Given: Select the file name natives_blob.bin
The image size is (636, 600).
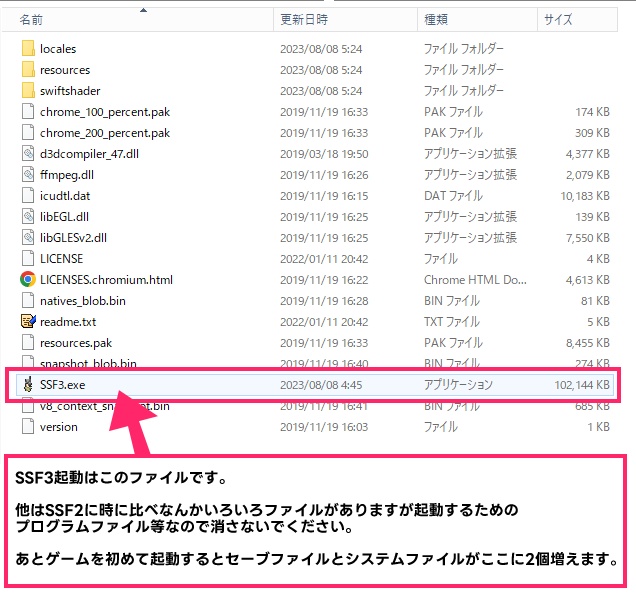Looking at the screenshot, I should click(83, 301).
